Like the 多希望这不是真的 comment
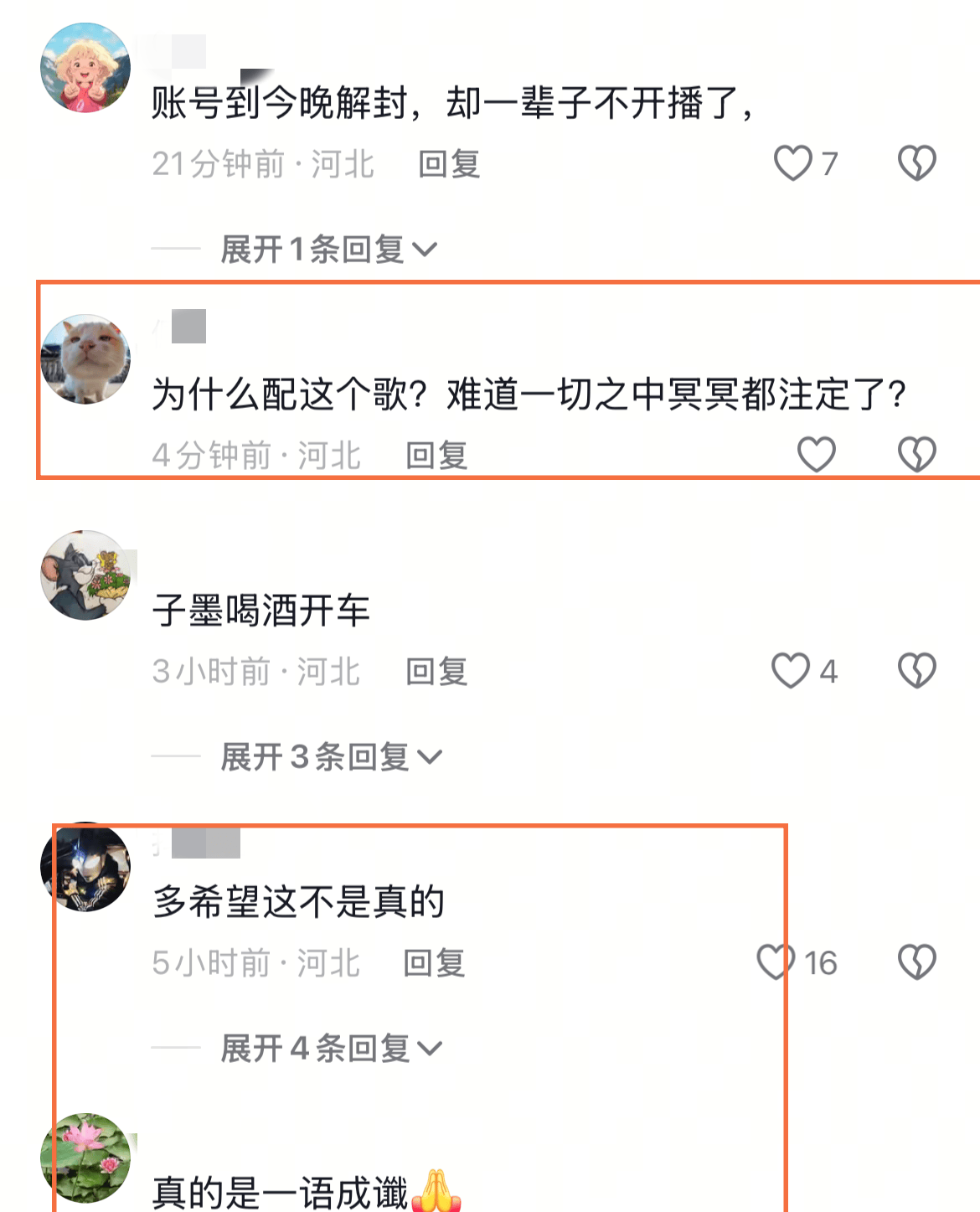Image resolution: width=980 pixels, height=1212 pixels. (x=776, y=962)
